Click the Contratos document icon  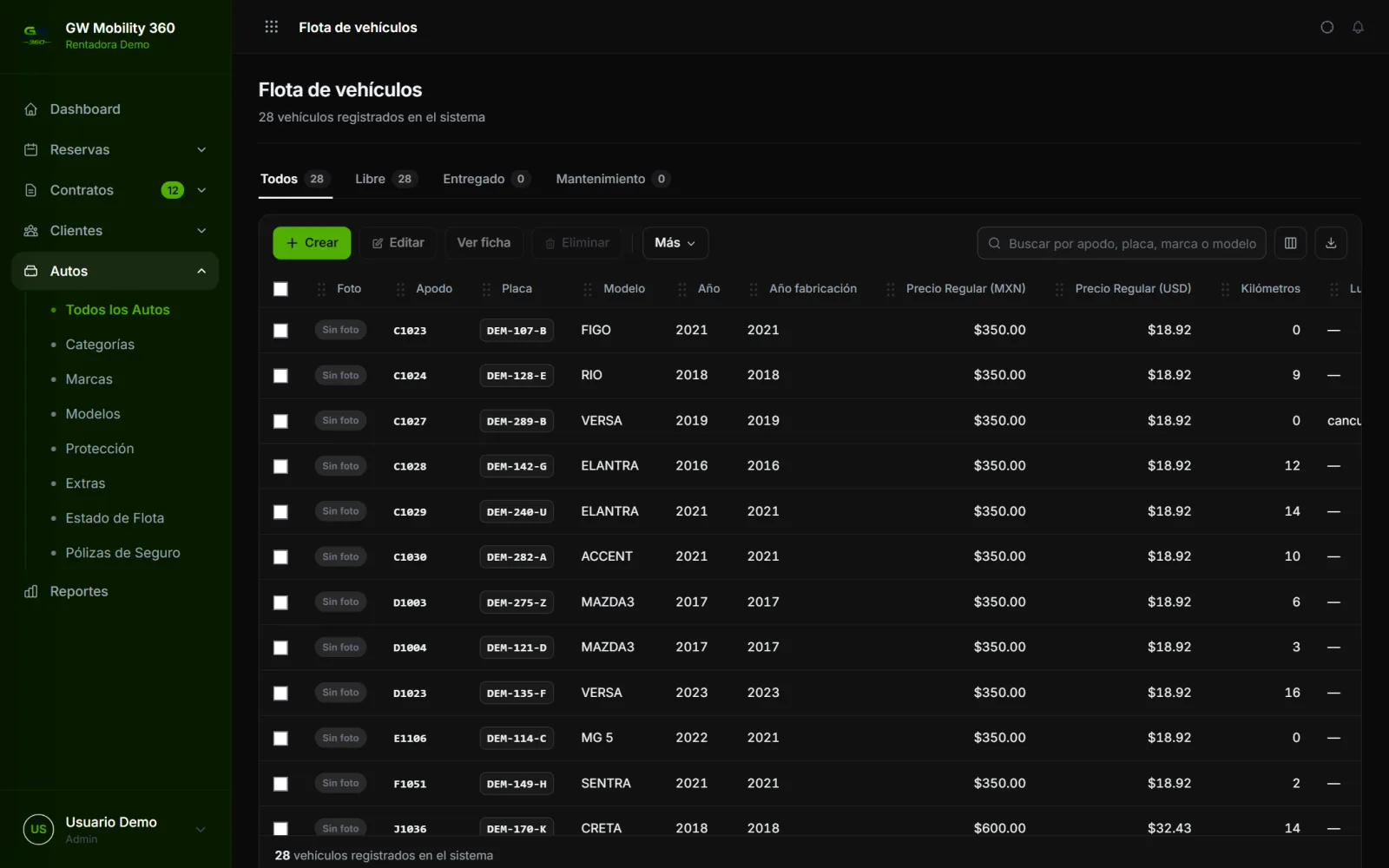(x=31, y=190)
